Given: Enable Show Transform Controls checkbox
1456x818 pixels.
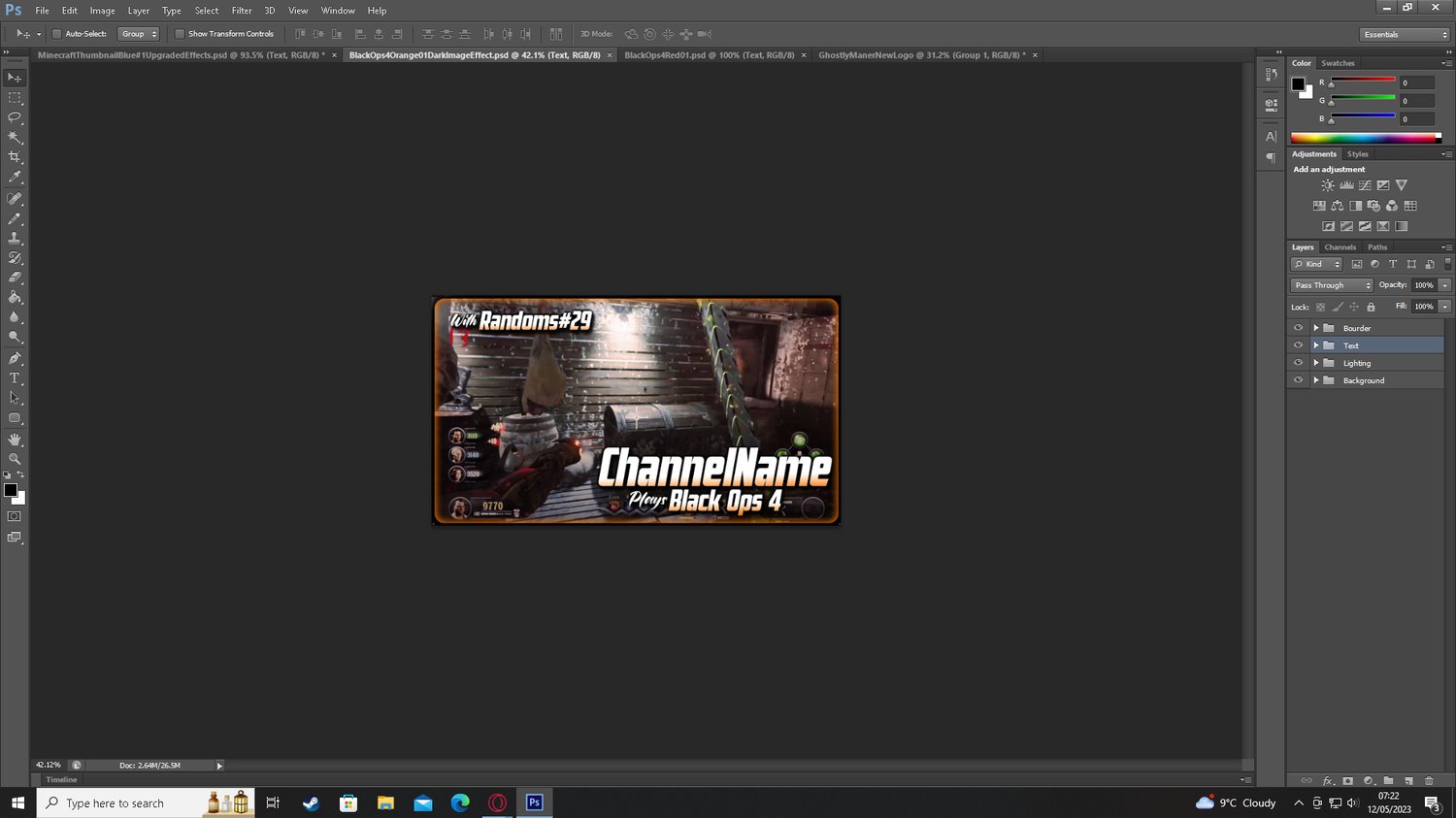Looking at the screenshot, I should click(180, 34).
